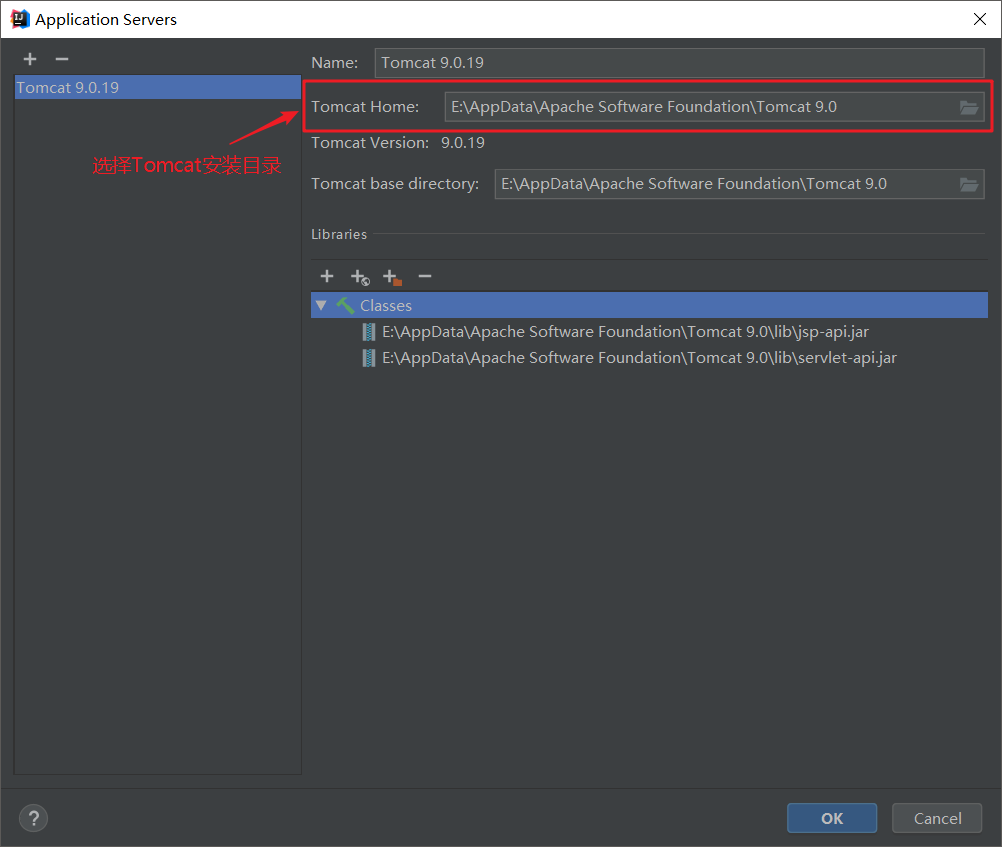Image resolution: width=1002 pixels, height=847 pixels.
Task: Remove the selected library entry
Action: click(425, 276)
